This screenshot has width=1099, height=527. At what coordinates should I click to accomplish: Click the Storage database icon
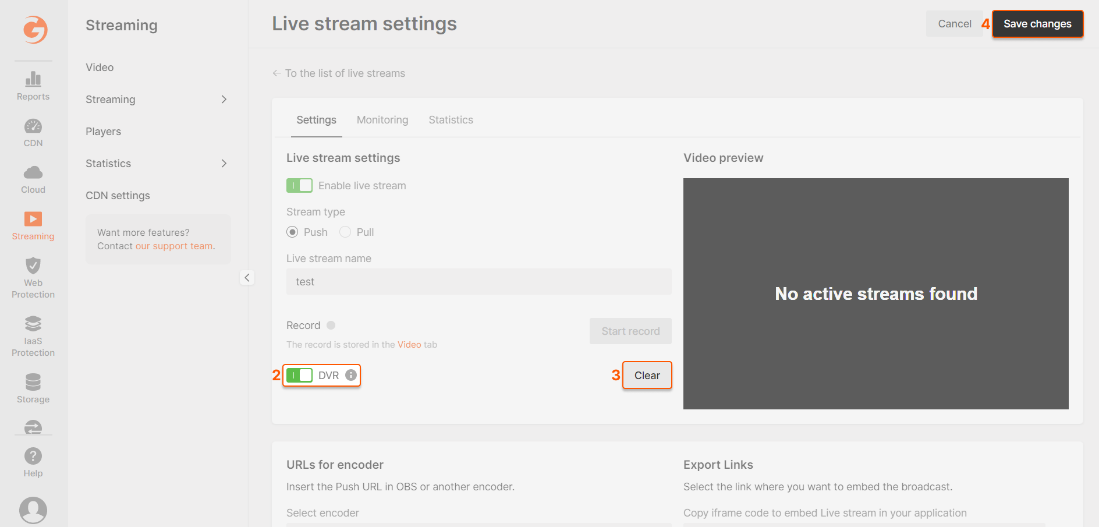tap(33, 382)
